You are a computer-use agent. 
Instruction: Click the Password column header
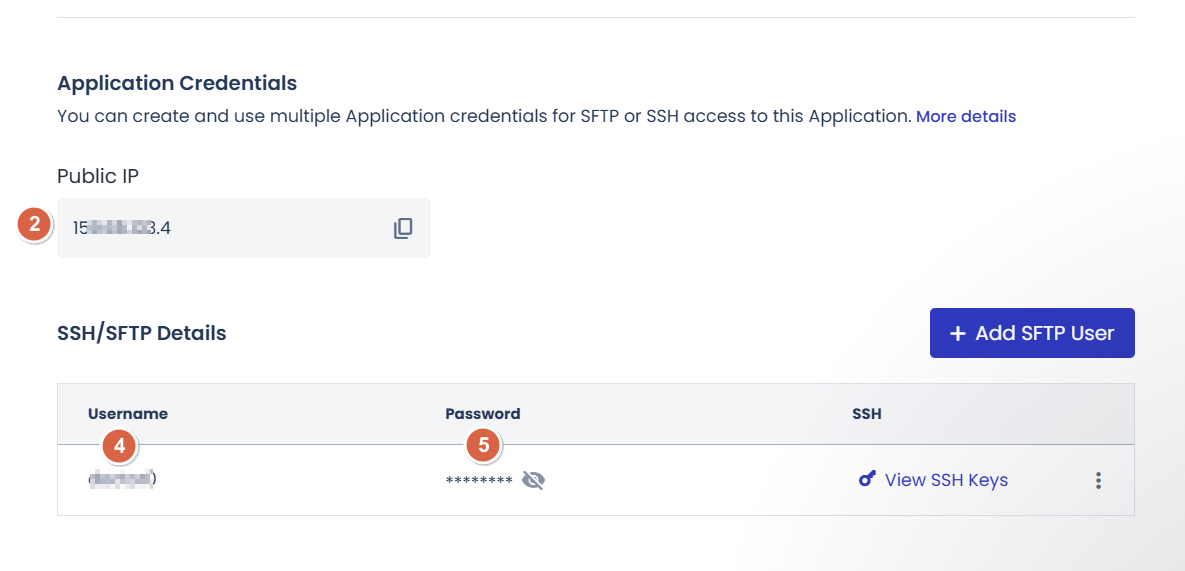tap(483, 414)
